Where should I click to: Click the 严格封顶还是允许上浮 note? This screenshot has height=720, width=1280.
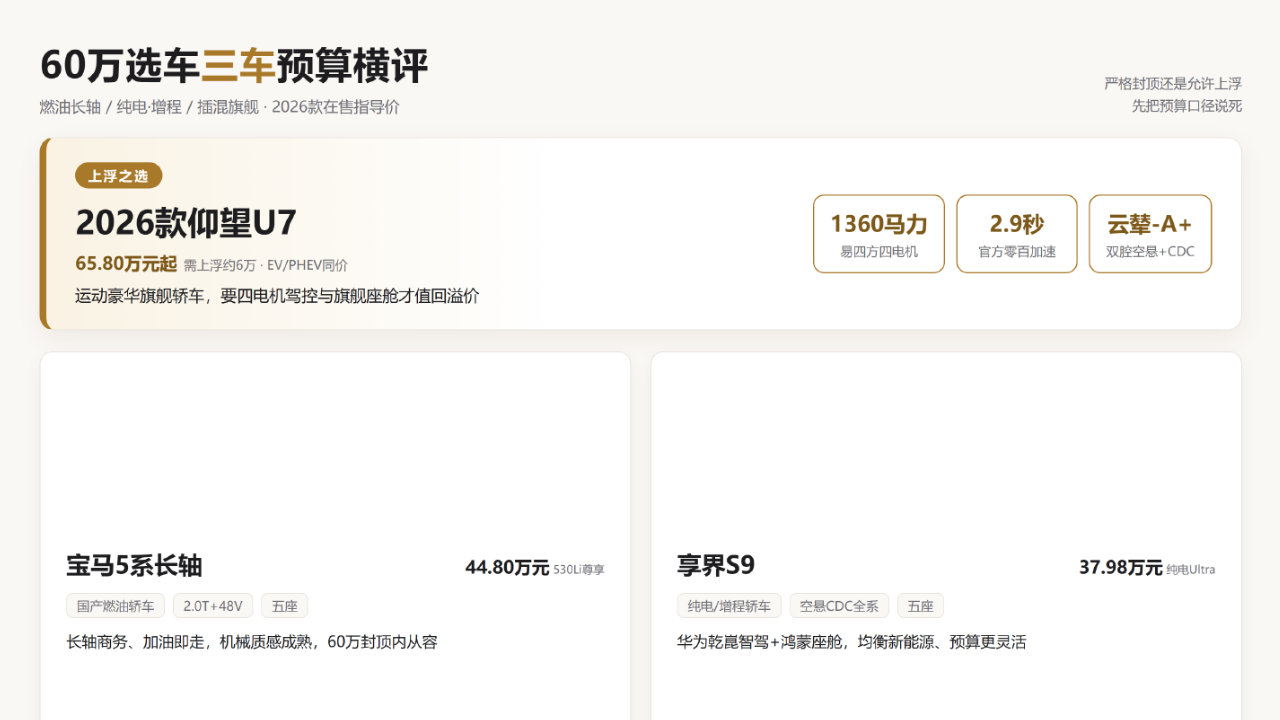[x=1173, y=83]
